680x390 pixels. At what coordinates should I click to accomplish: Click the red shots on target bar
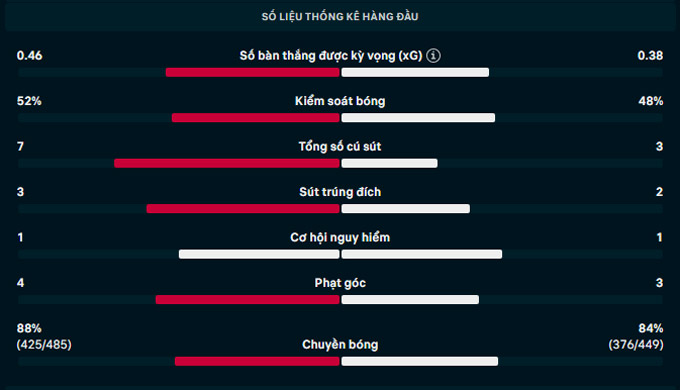(x=243, y=209)
